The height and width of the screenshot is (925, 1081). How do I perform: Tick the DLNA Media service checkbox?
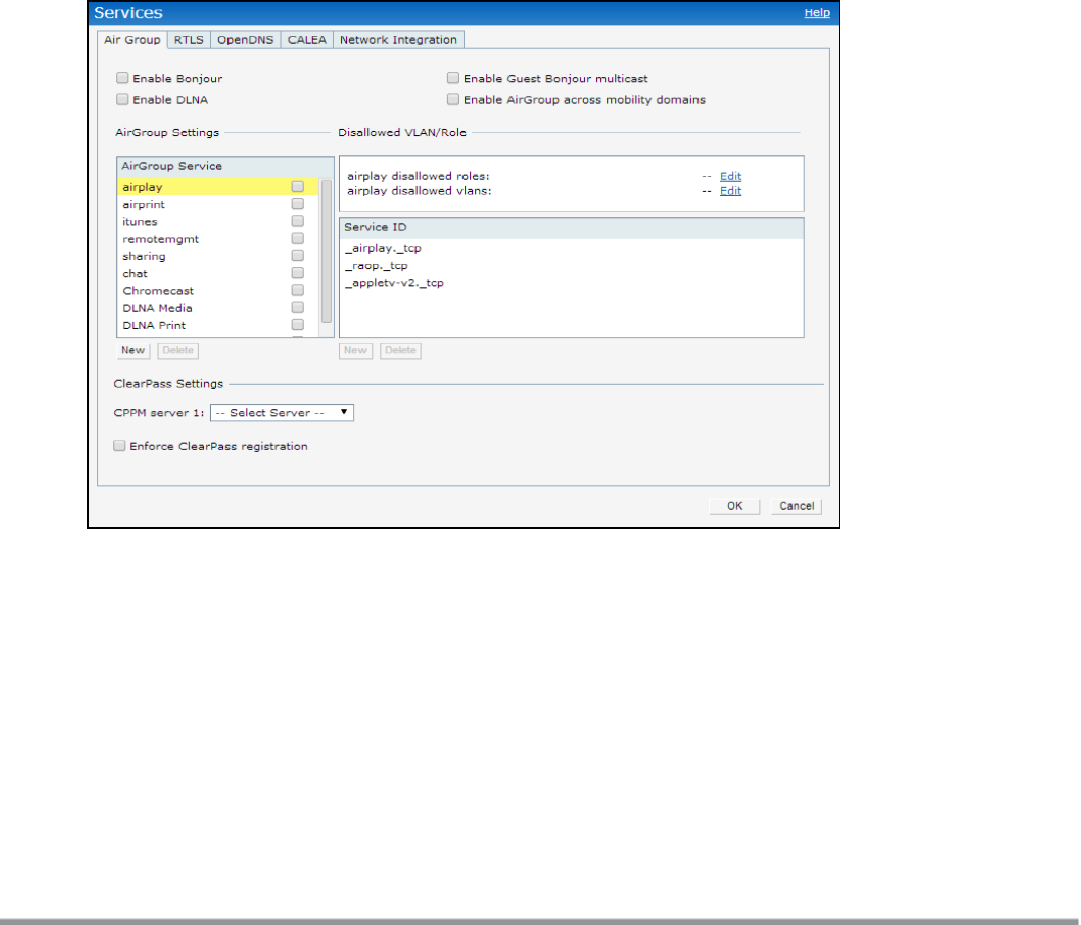pyautogui.click(x=298, y=307)
